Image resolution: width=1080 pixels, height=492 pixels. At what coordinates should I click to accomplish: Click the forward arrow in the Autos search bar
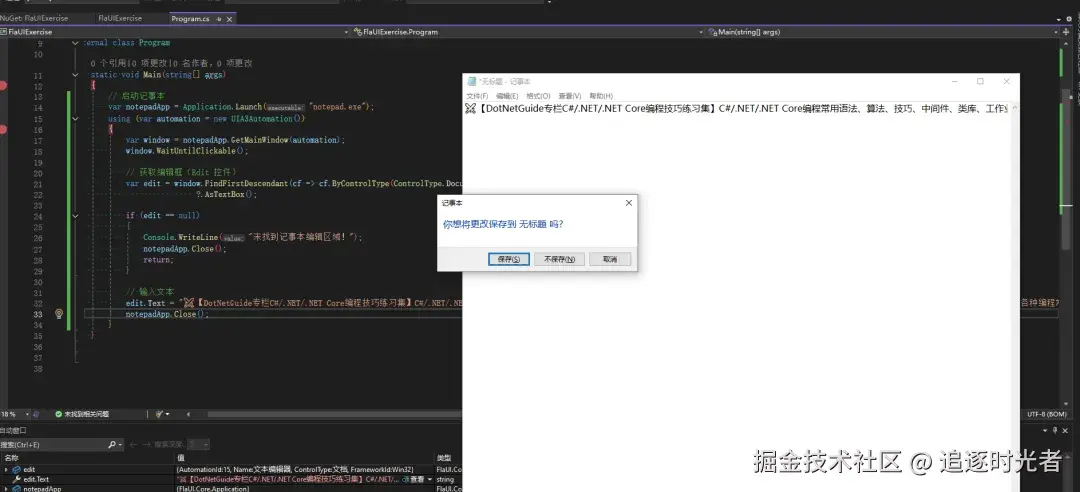click(x=145, y=445)
